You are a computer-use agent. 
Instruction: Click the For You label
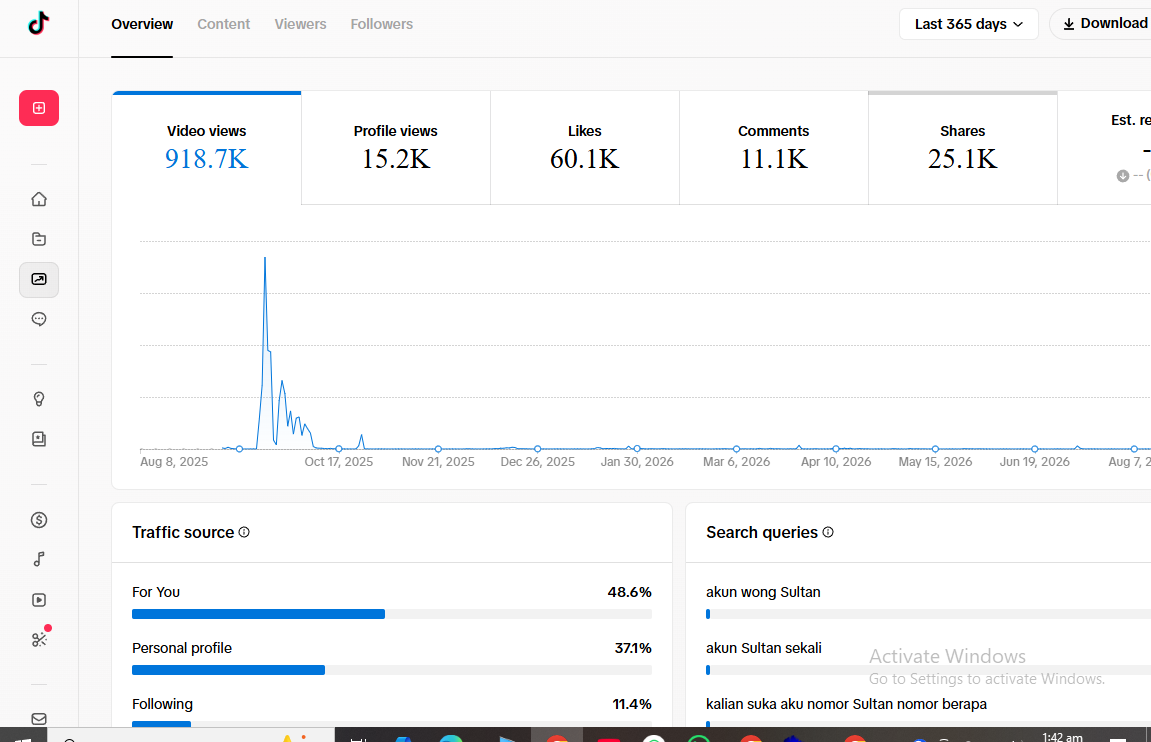point(156,592)
